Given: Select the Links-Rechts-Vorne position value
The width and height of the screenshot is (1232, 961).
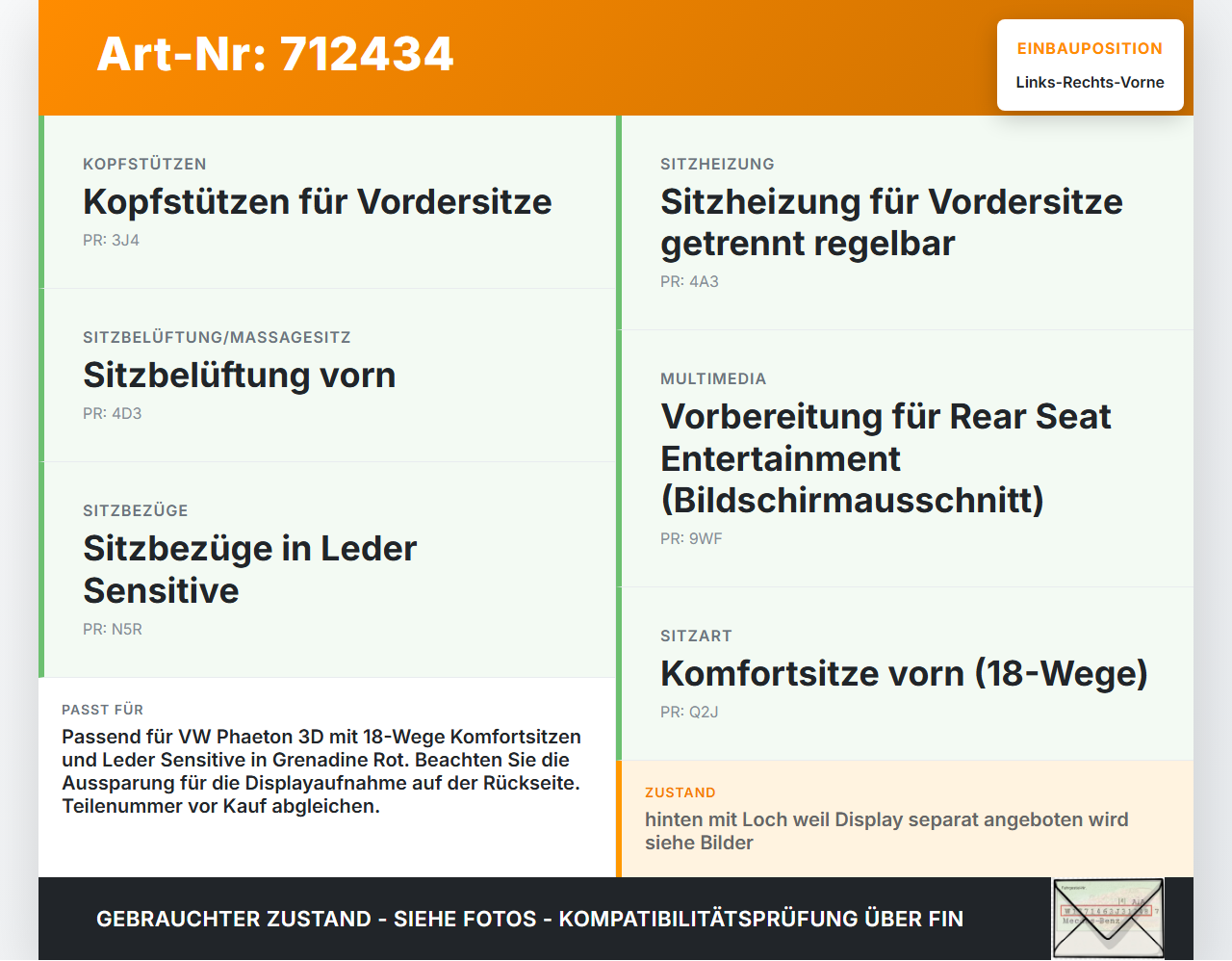Looking at the screenshot, I should click(x=1090, y=82).
